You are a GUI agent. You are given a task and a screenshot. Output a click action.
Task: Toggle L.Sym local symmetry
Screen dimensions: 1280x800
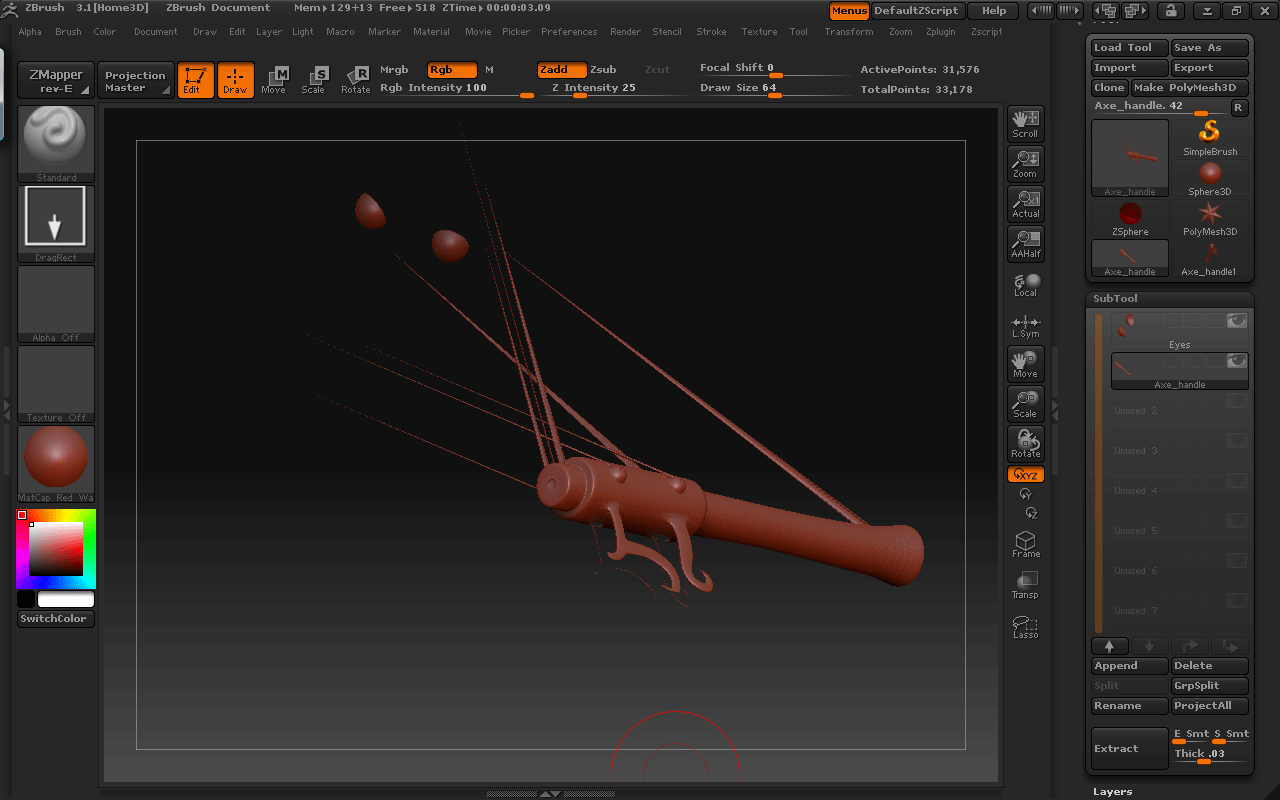[1025, 325]
